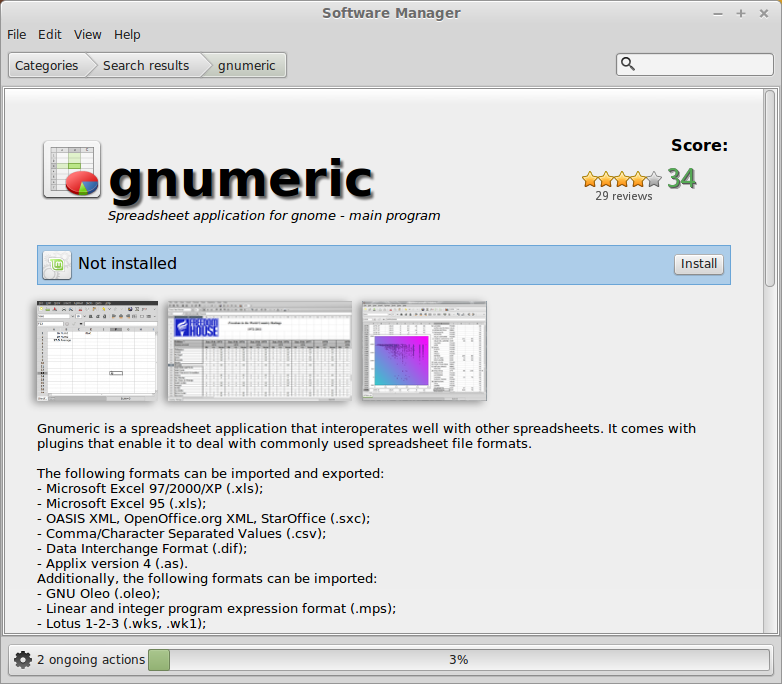Click the 'GNU Oleo (.oleo)' line

click(x=99, y=593)
